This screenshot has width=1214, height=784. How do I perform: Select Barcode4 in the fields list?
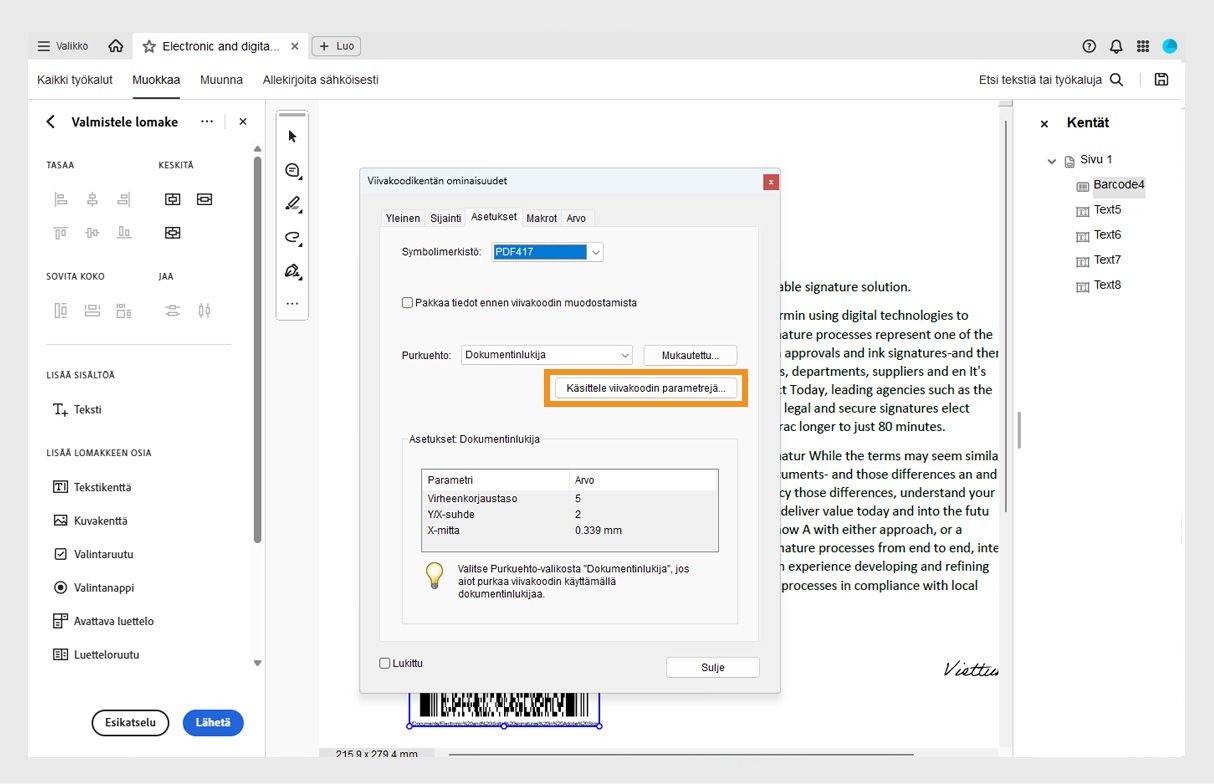[x=1118, y=185]
